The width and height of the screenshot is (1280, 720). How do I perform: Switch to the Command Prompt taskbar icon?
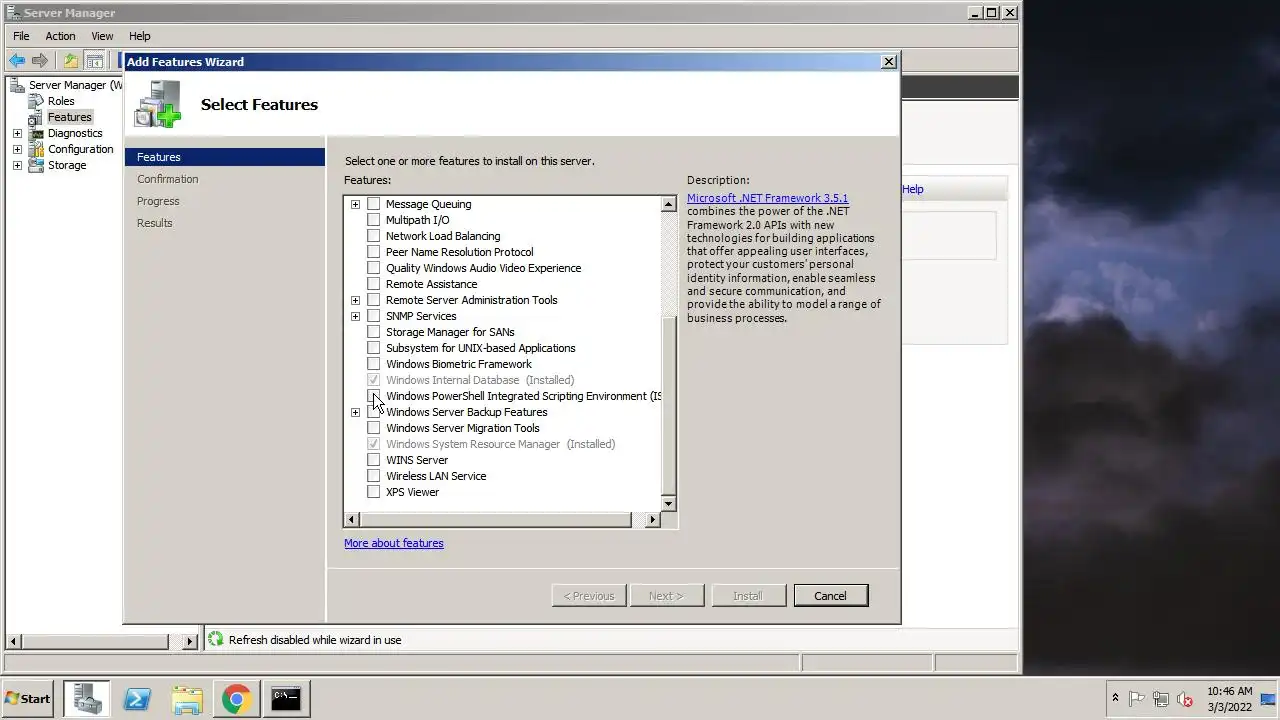click(x=286, y=699)
